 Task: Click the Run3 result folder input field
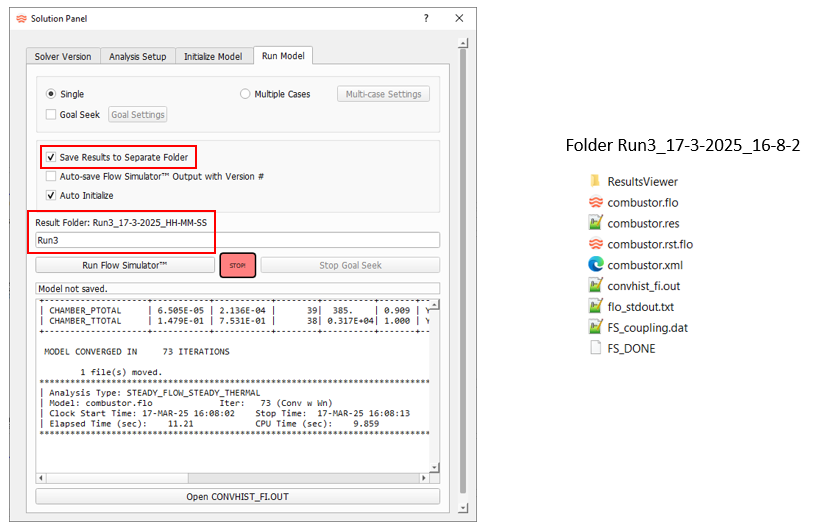(x=238, y=240)
